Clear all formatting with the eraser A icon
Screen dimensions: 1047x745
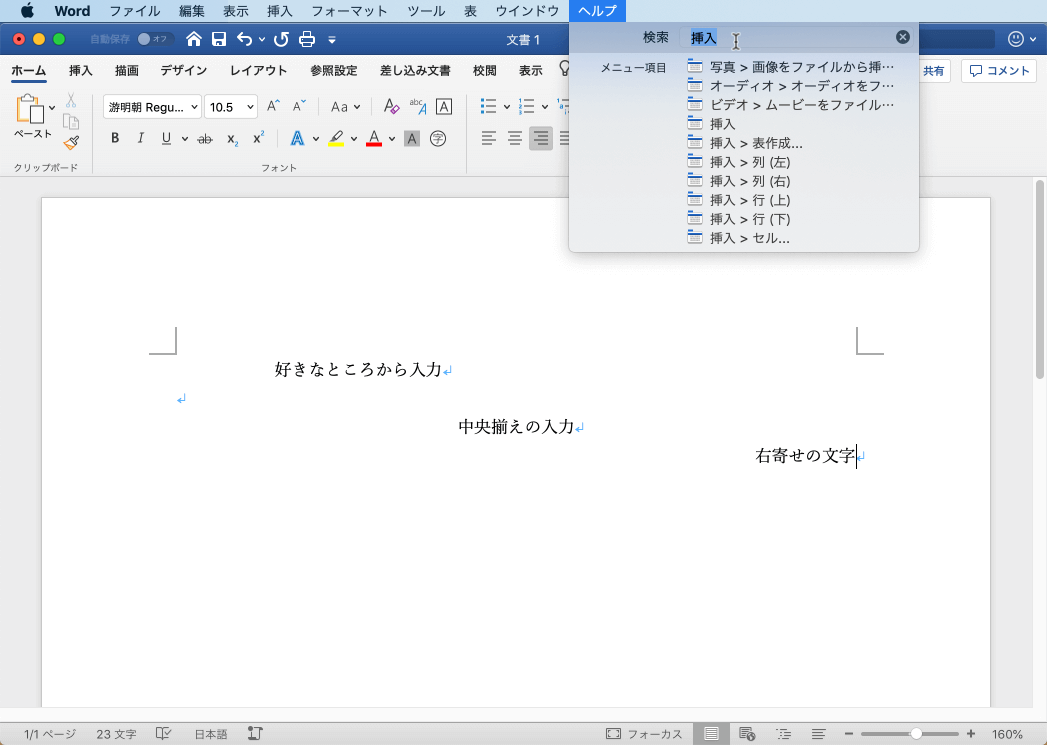[391, 106]
